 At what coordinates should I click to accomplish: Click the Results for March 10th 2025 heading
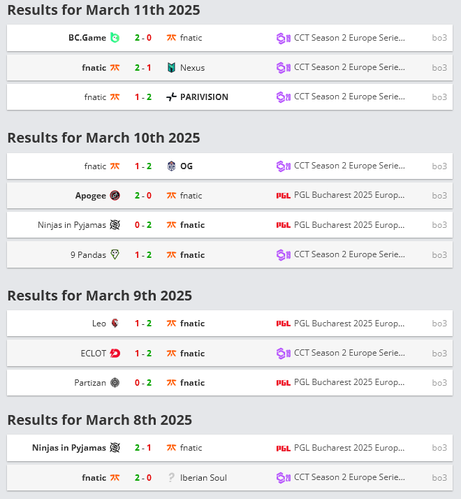click(x=104, y=138)
